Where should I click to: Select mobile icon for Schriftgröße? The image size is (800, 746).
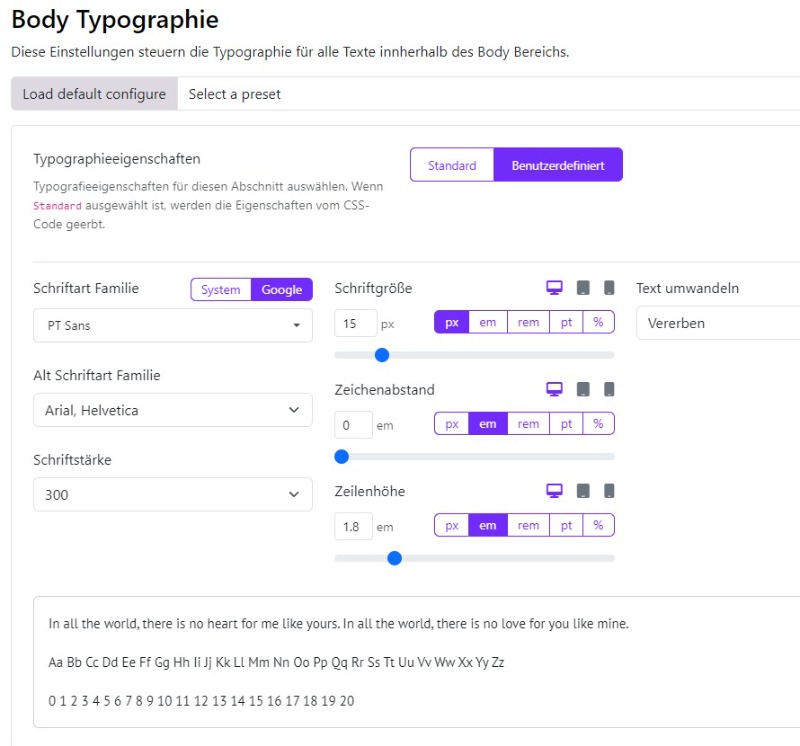pyautogui.click(x=609, y=288)
